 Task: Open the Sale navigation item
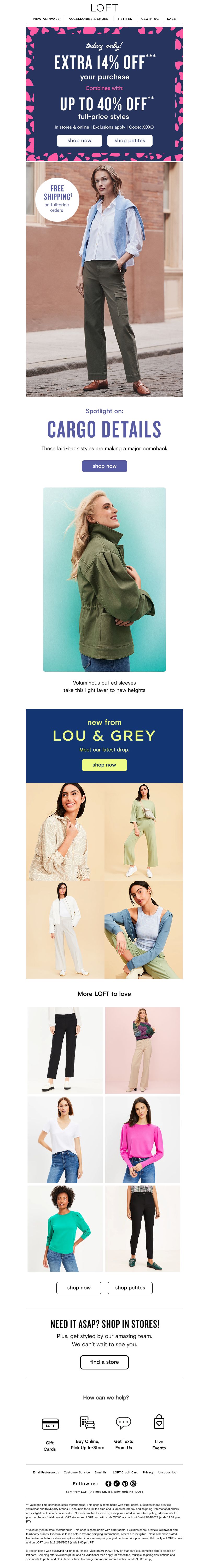pos(171,19)
